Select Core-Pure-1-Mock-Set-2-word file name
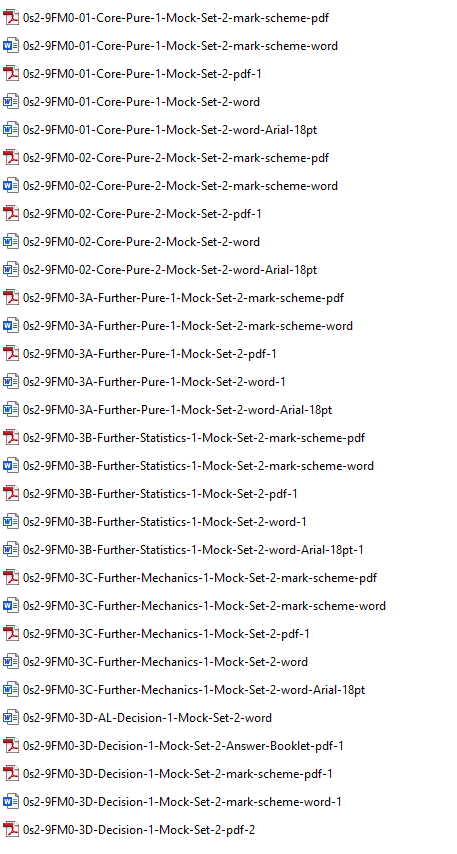Screen dimensions: 457x854 coord(142,102)
